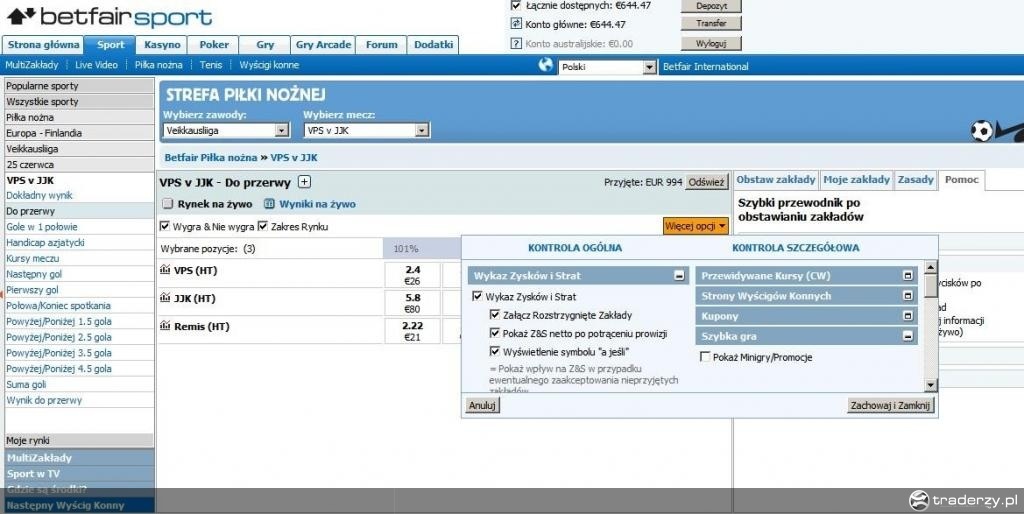
Task: Switch to the Moje zakłady tab
Action: tap(856, 180)
